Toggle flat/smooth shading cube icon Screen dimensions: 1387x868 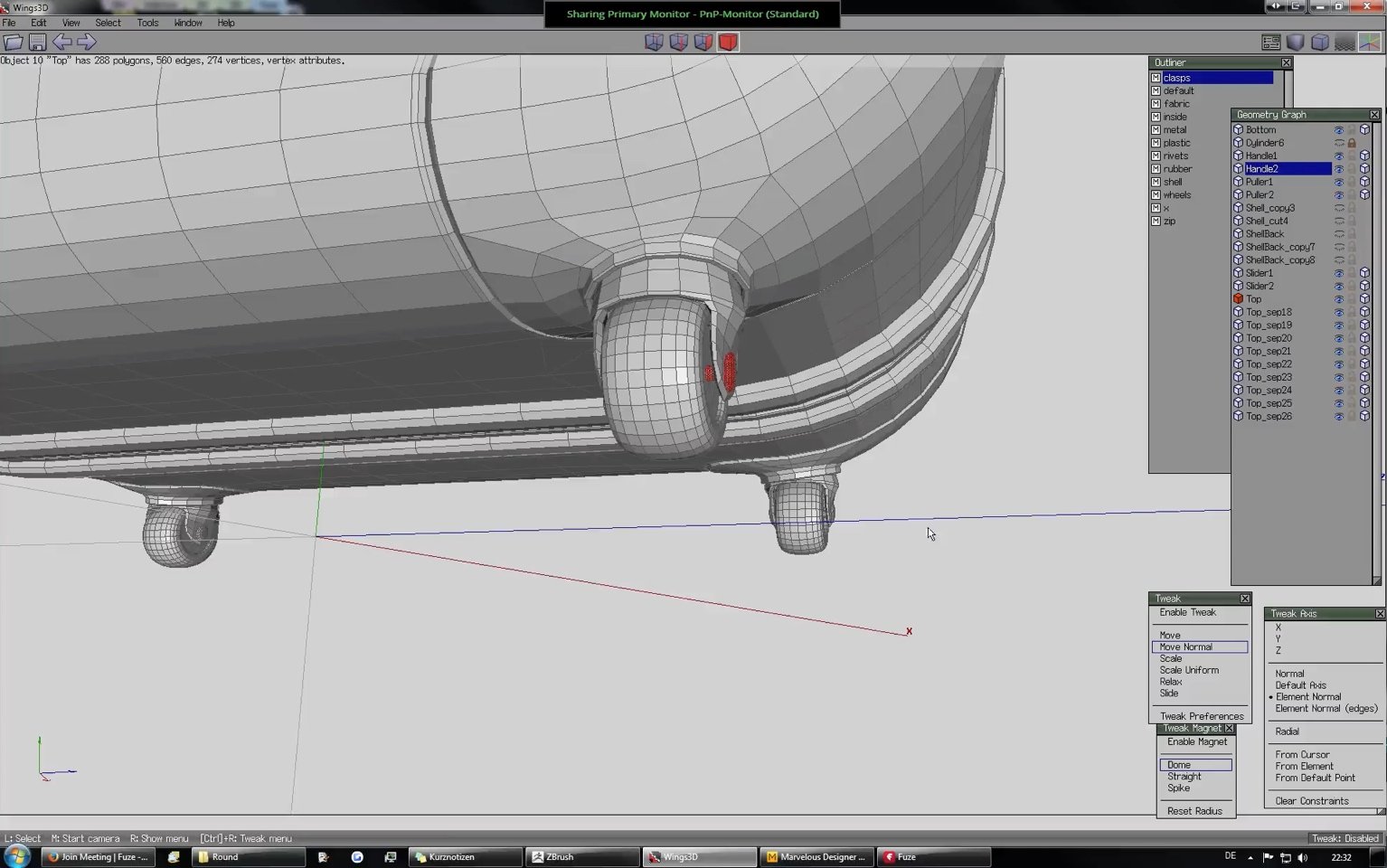coord(1295,42)
